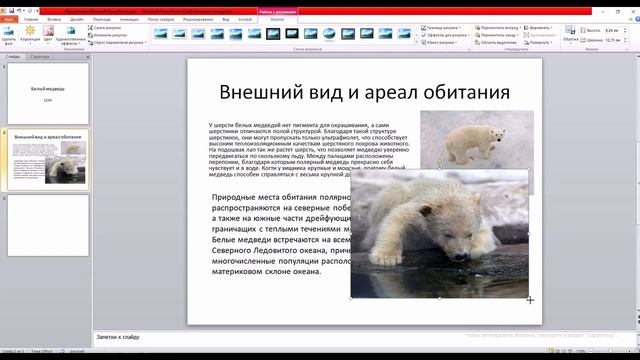The width and height of the screenshot is (640, 360).
Task: Click the Redo icon in quick access toolbar
Action: [x=29, y=11]
